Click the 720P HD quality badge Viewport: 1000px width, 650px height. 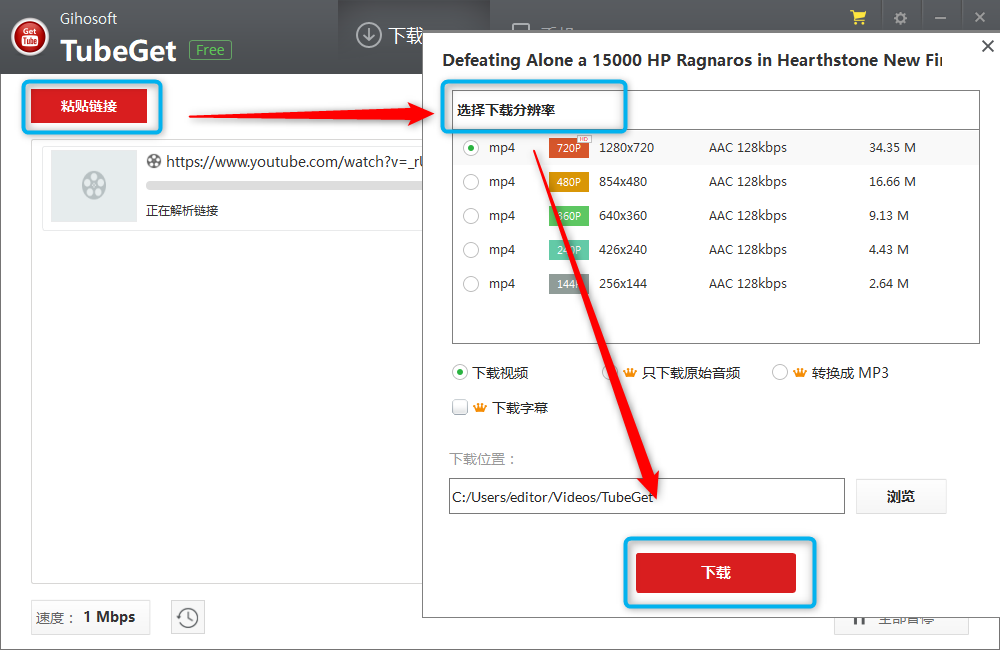[569, 147]
